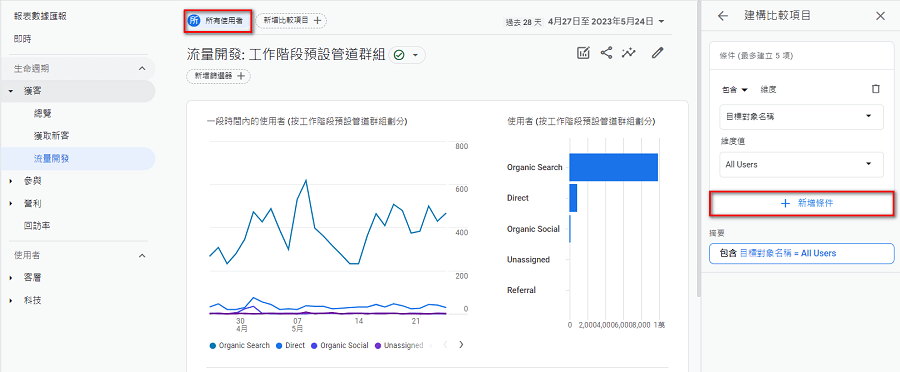
Task: Open the 目標對象名稱 dimension dropdown
Action: (x=801, y=117)
